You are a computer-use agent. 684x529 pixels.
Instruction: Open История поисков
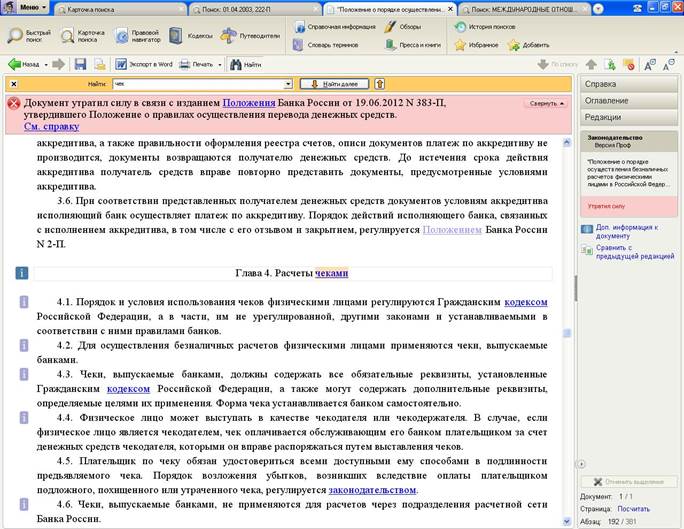click(x=490, y=26)
